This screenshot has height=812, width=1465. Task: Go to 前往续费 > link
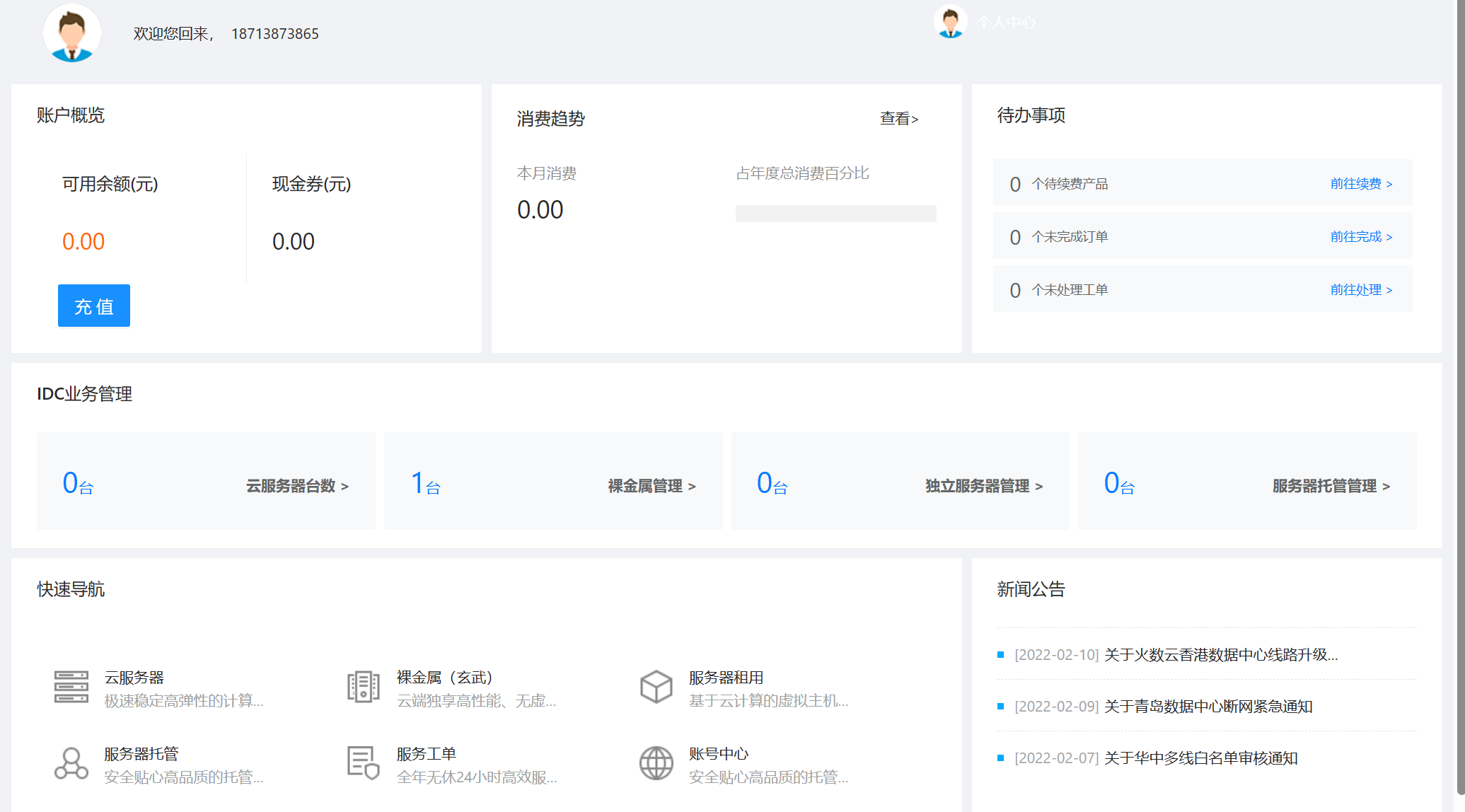coord(1360,184)
